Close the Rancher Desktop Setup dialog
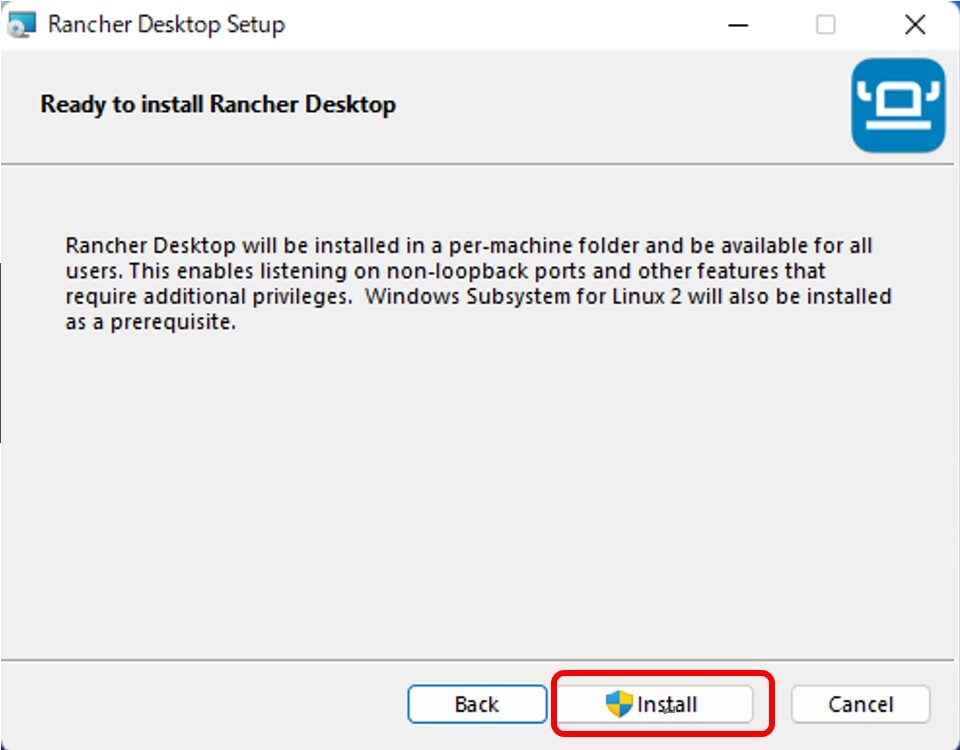 pos(914,25)
